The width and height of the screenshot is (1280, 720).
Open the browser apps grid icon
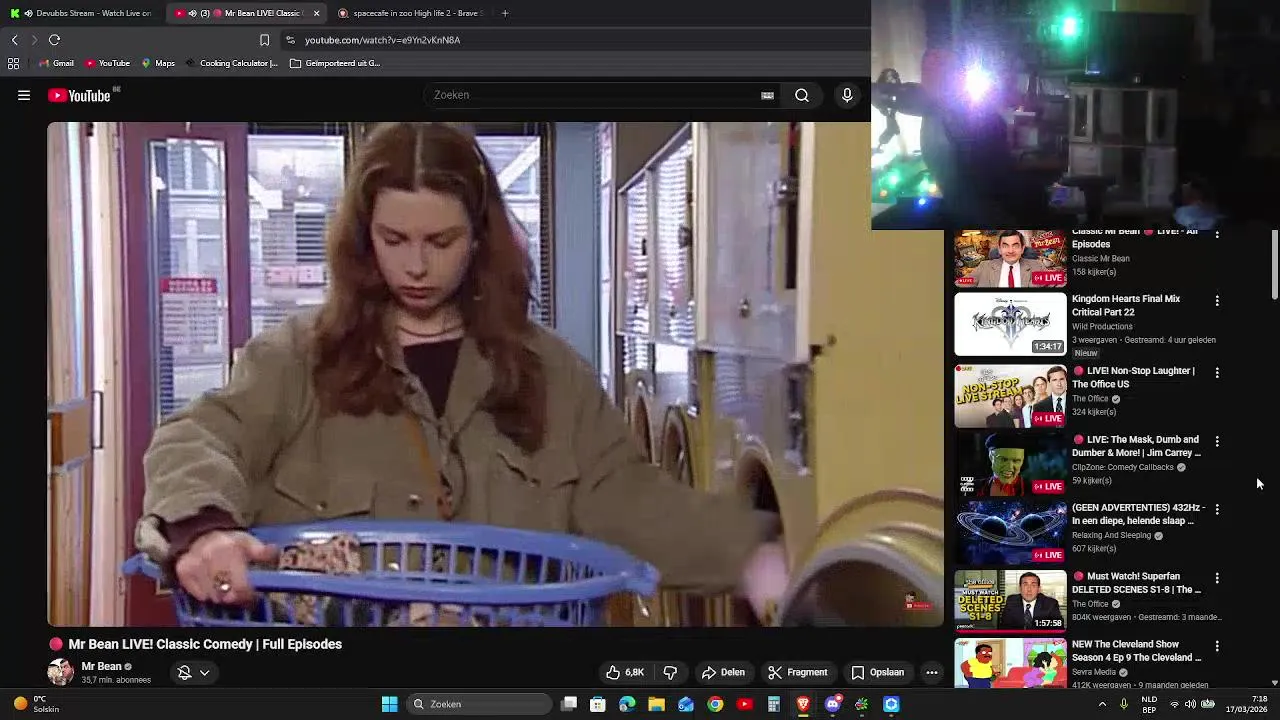click(x=13, y=63)
